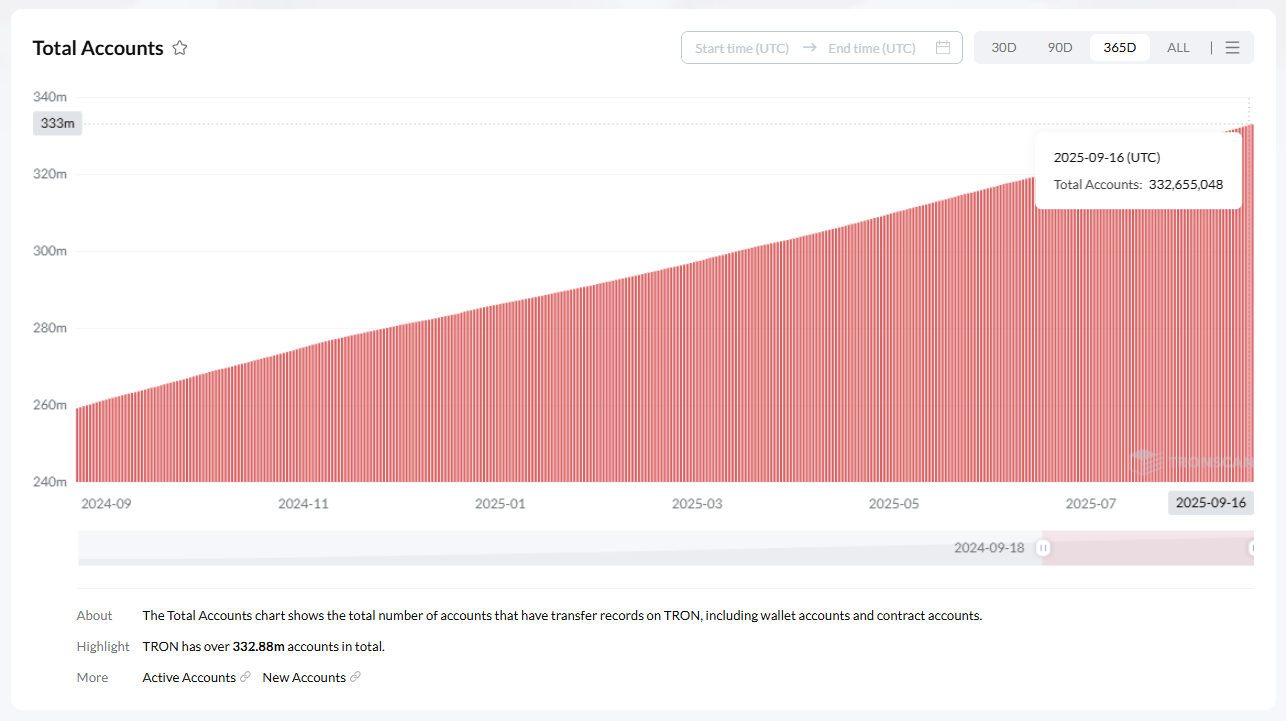Open the chart hamburger options menu
Screen dimensions: 1286x721
(x=1232, y=48)
